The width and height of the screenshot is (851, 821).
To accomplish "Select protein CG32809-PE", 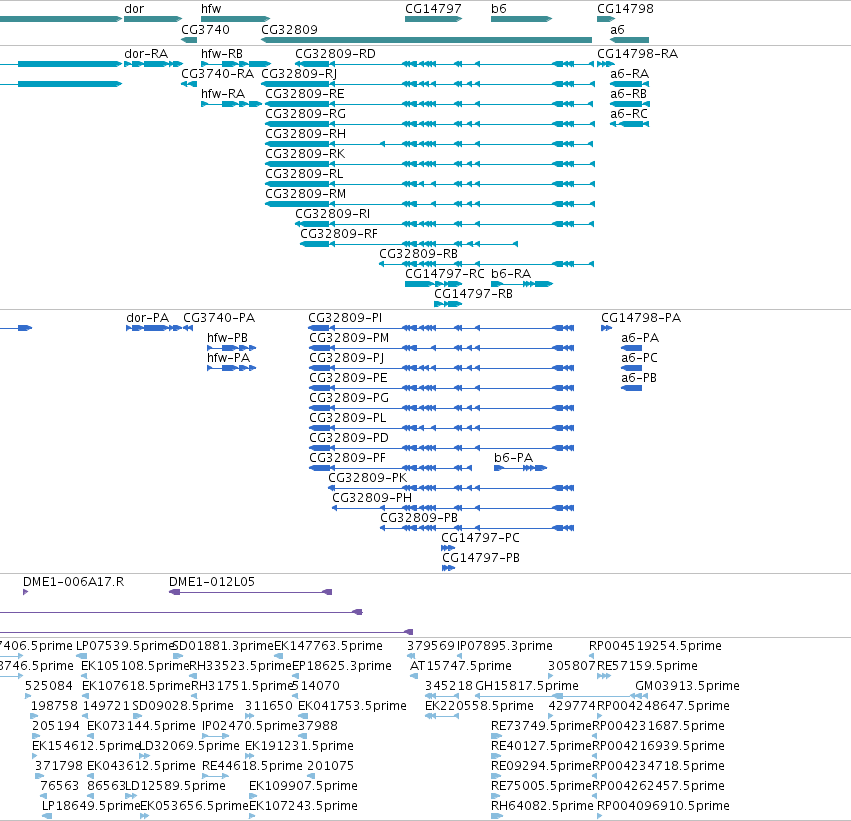I will 348,378.
